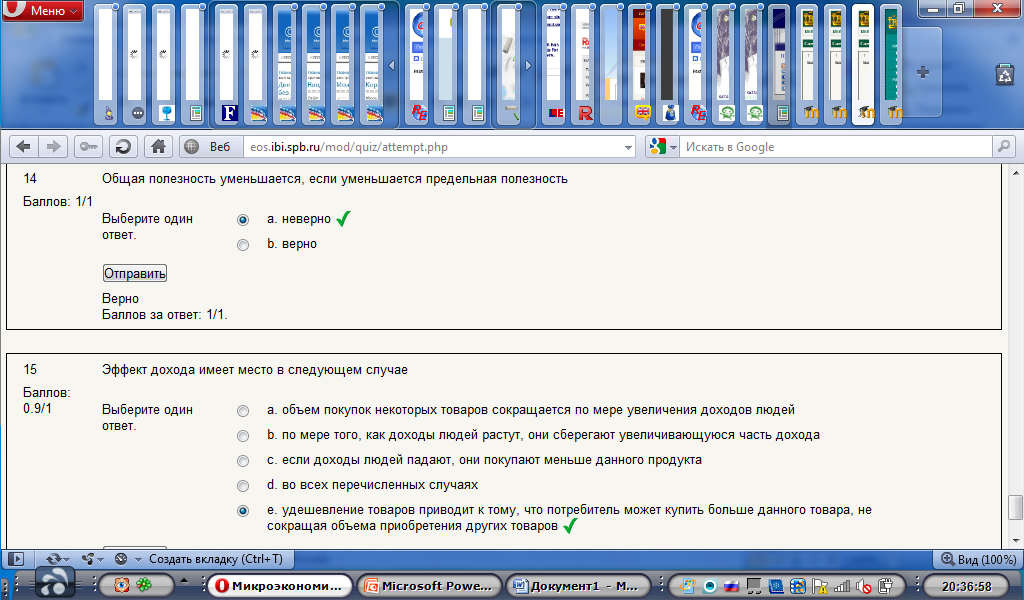1024x600 pixels.
Task: Open tab with red R favicon
Action: 584,64
